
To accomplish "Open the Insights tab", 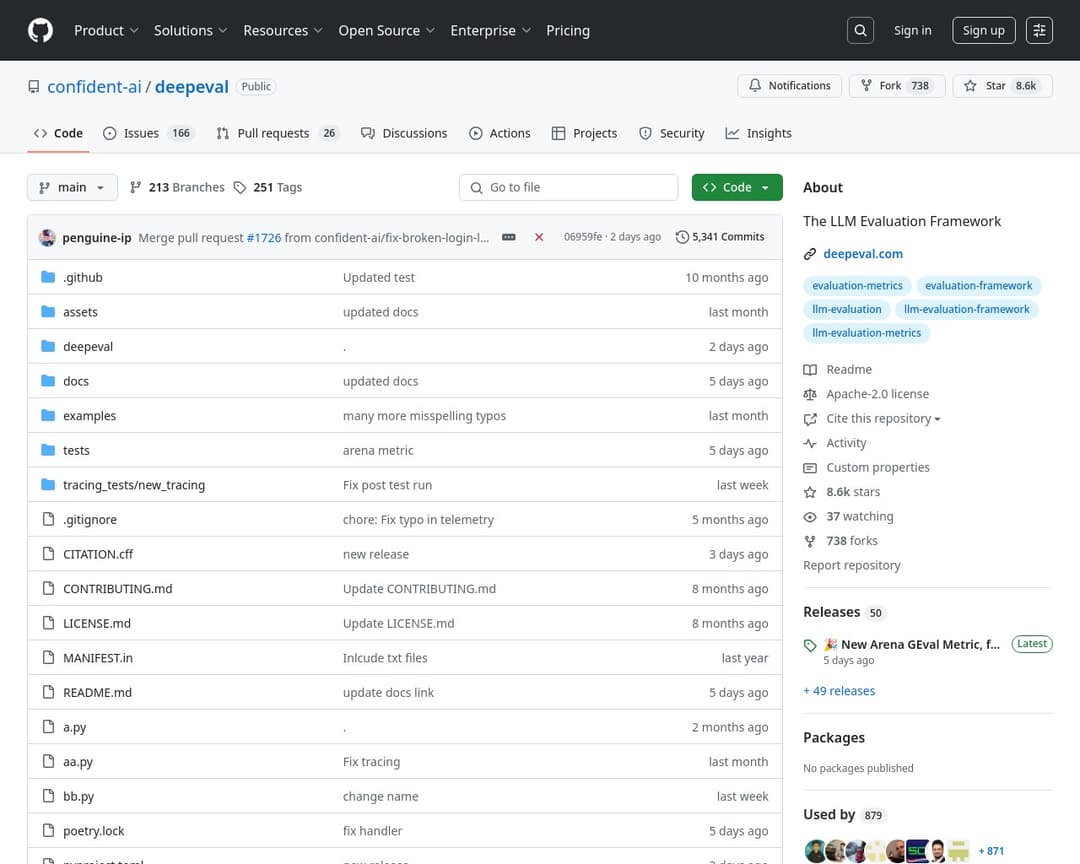I will pyautogui.click(x=758, y=133).
